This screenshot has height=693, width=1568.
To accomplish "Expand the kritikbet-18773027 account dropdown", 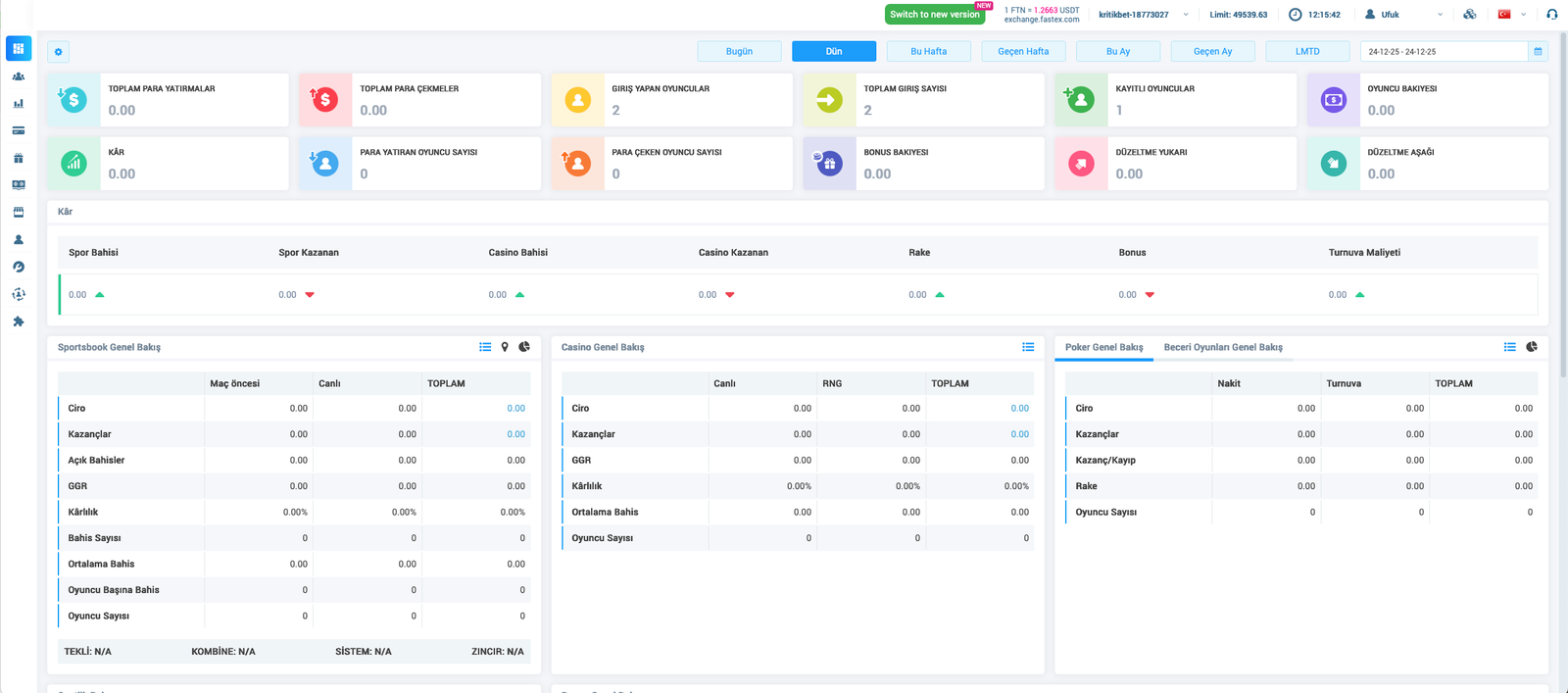I will point(1186,15).
